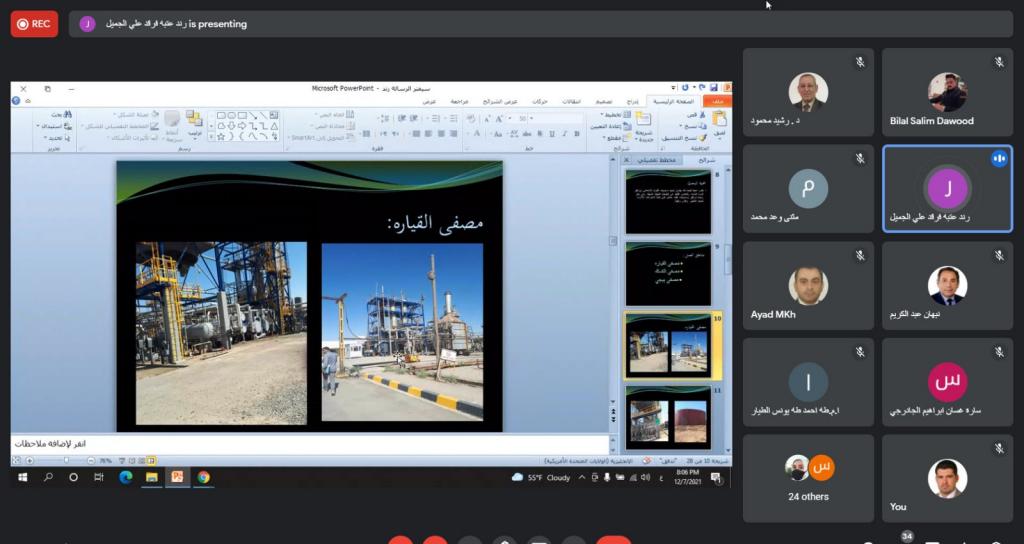This screenshot has width=1024, height=544.
Task: Click the REC recording indicator
Action: 34,23
